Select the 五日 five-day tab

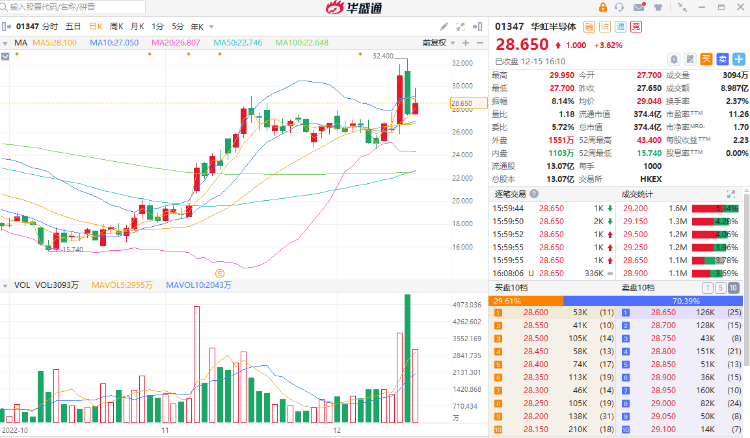coord(73,27)
